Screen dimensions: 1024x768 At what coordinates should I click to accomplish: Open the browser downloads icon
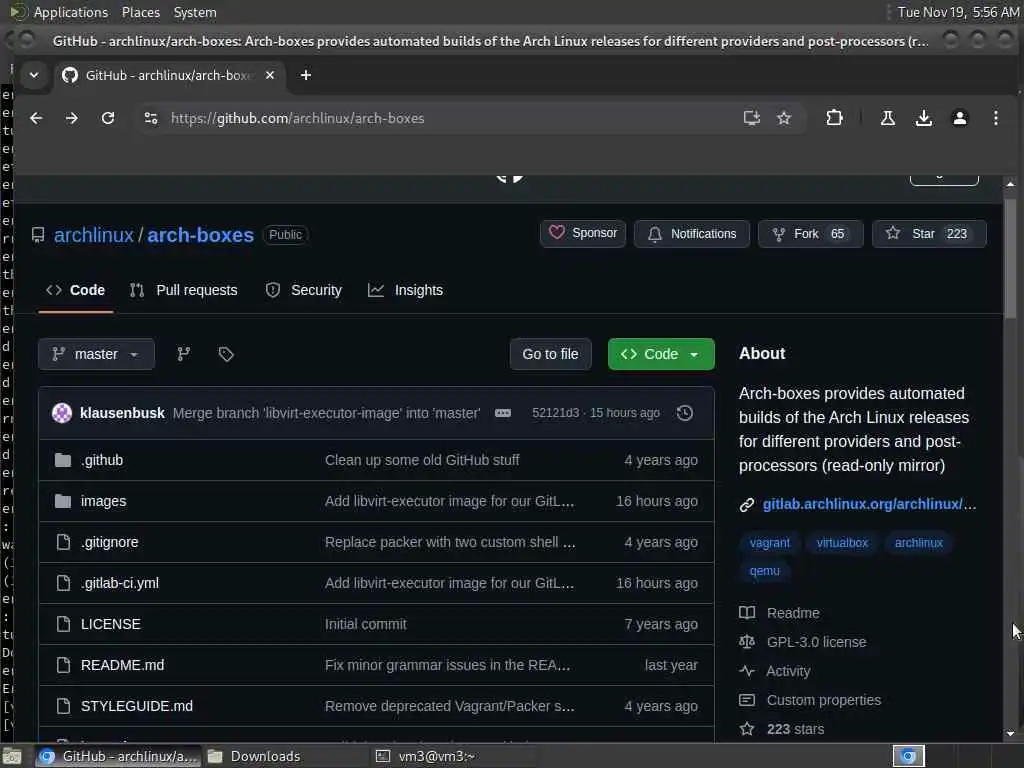tap(923, 118)
